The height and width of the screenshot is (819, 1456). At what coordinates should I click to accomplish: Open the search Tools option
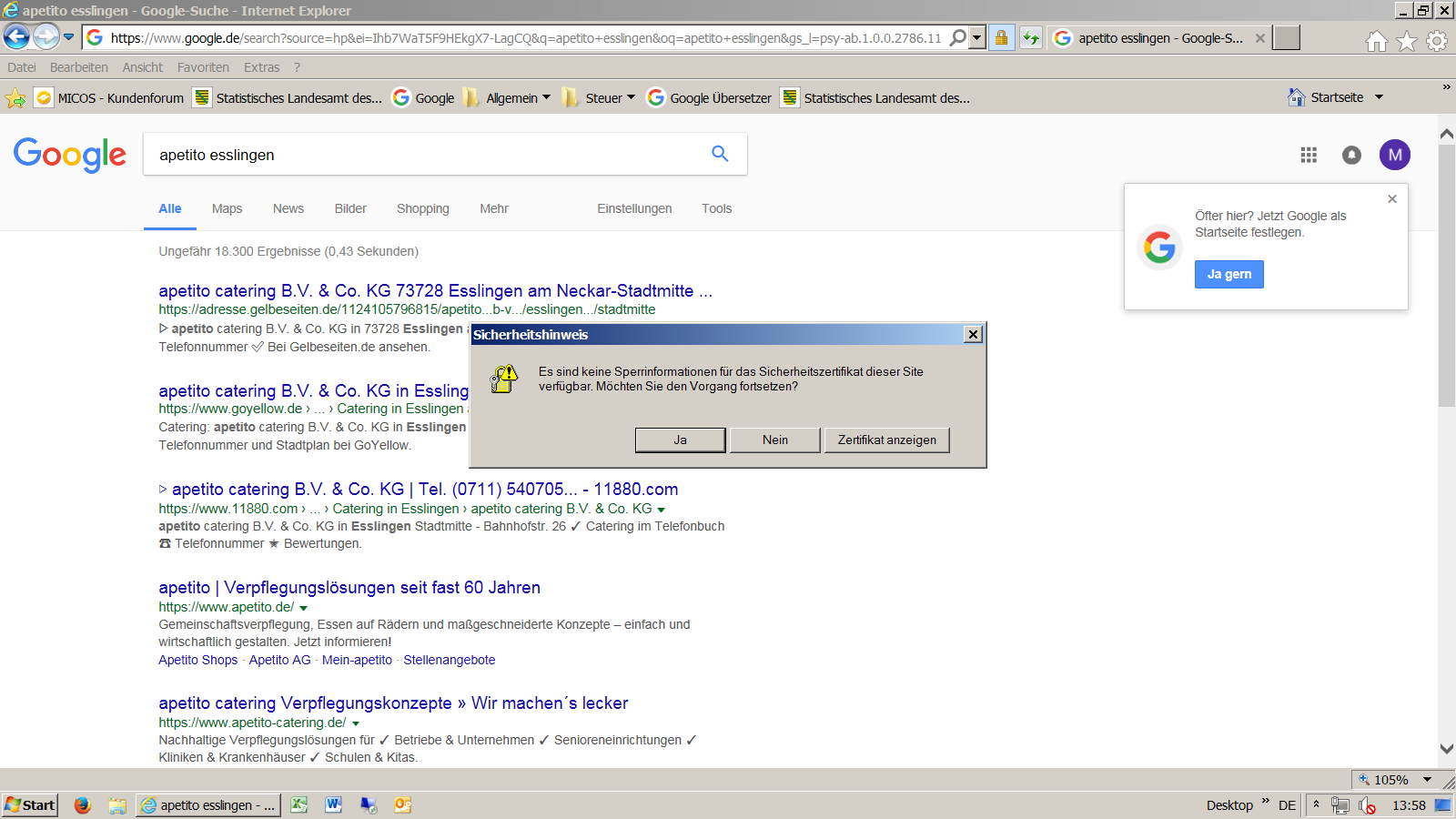coord(716,208)
